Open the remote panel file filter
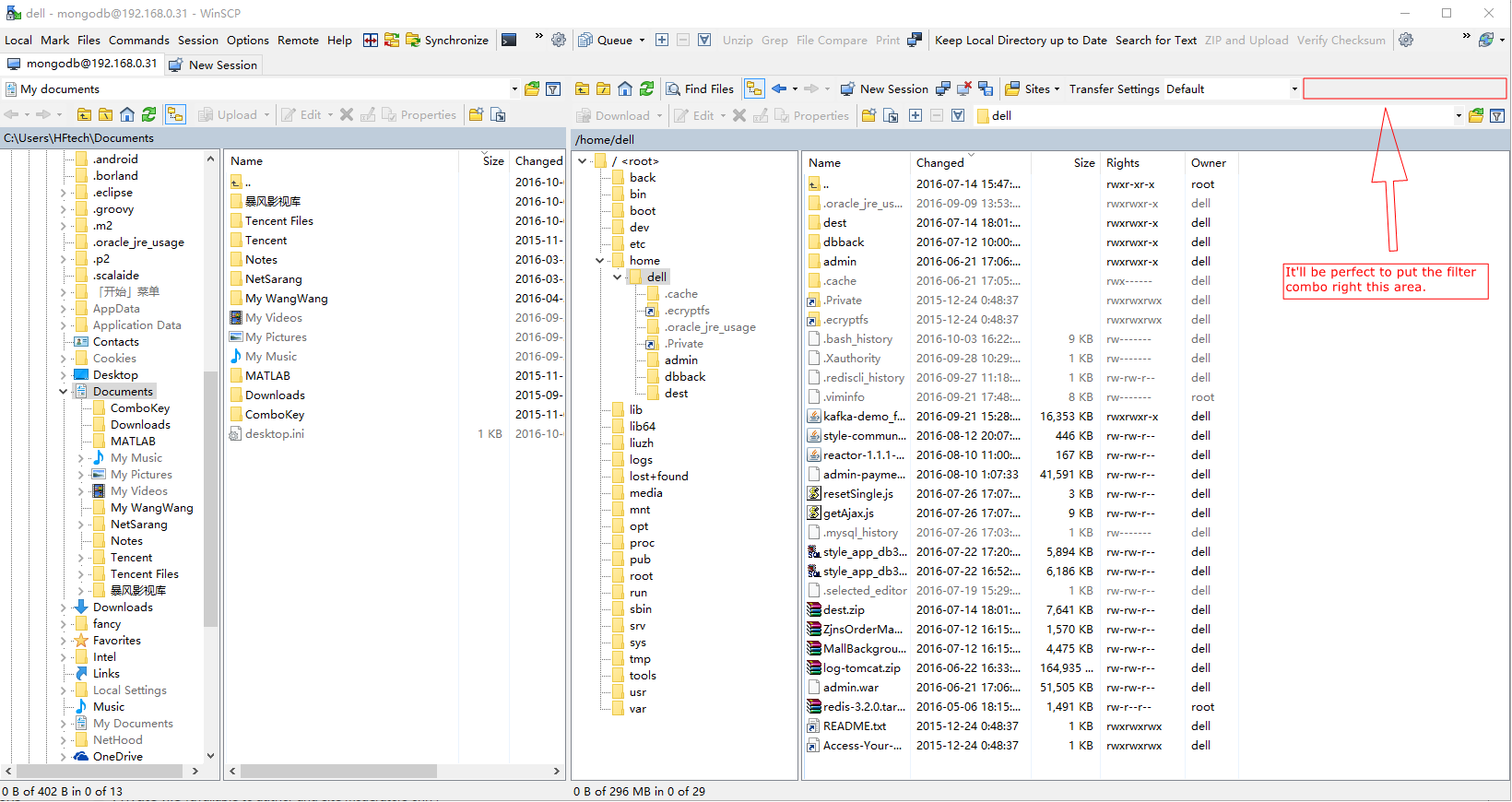Screen dimensions: 1512x802 [x=1497, y=115]
